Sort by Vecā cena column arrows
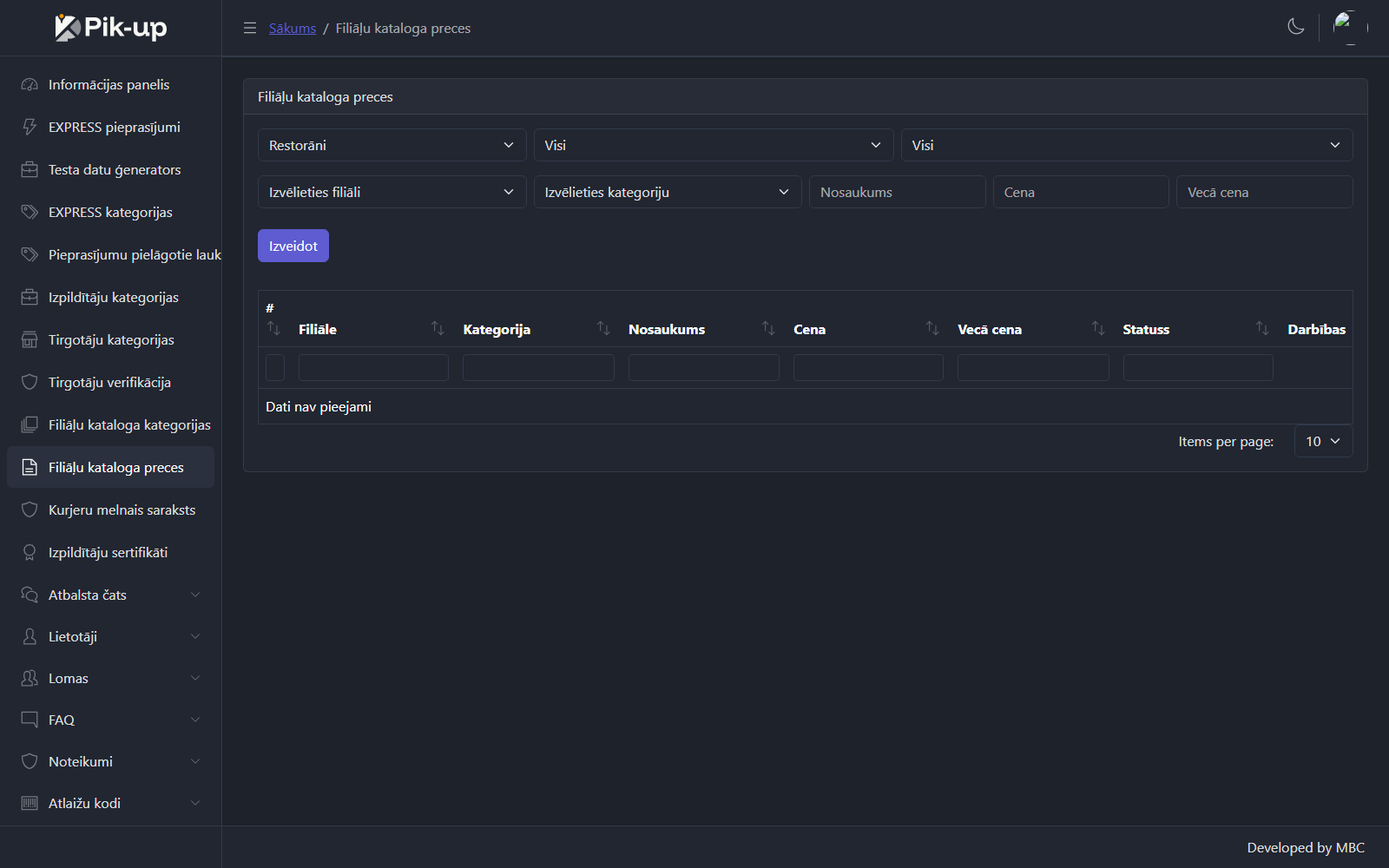The image size is (1389, 868). [x=1098, y=328]
